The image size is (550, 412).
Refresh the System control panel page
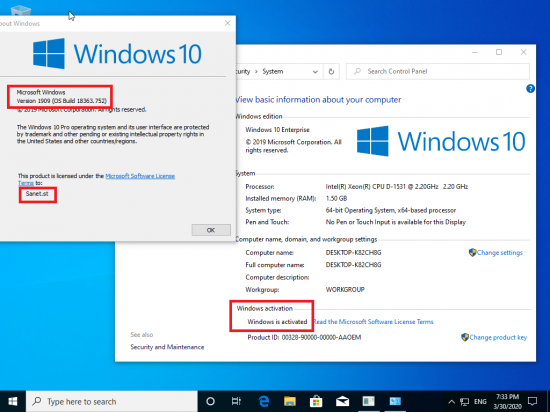(331, 72)
